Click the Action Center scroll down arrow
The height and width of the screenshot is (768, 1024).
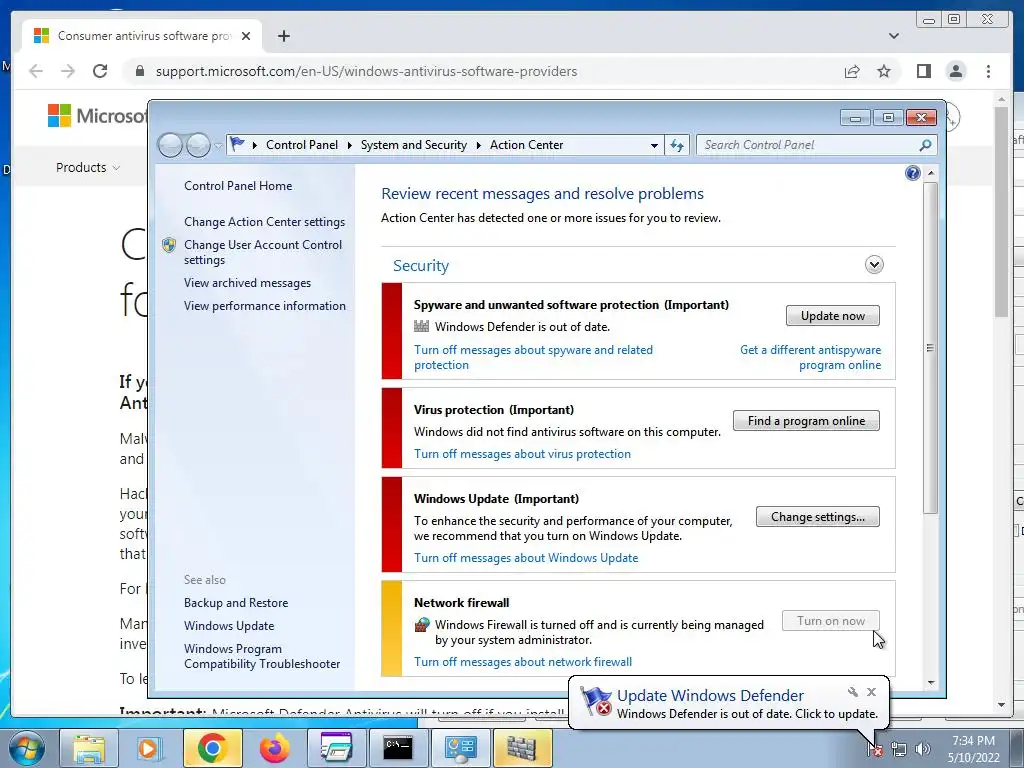[x=931, y=683]
